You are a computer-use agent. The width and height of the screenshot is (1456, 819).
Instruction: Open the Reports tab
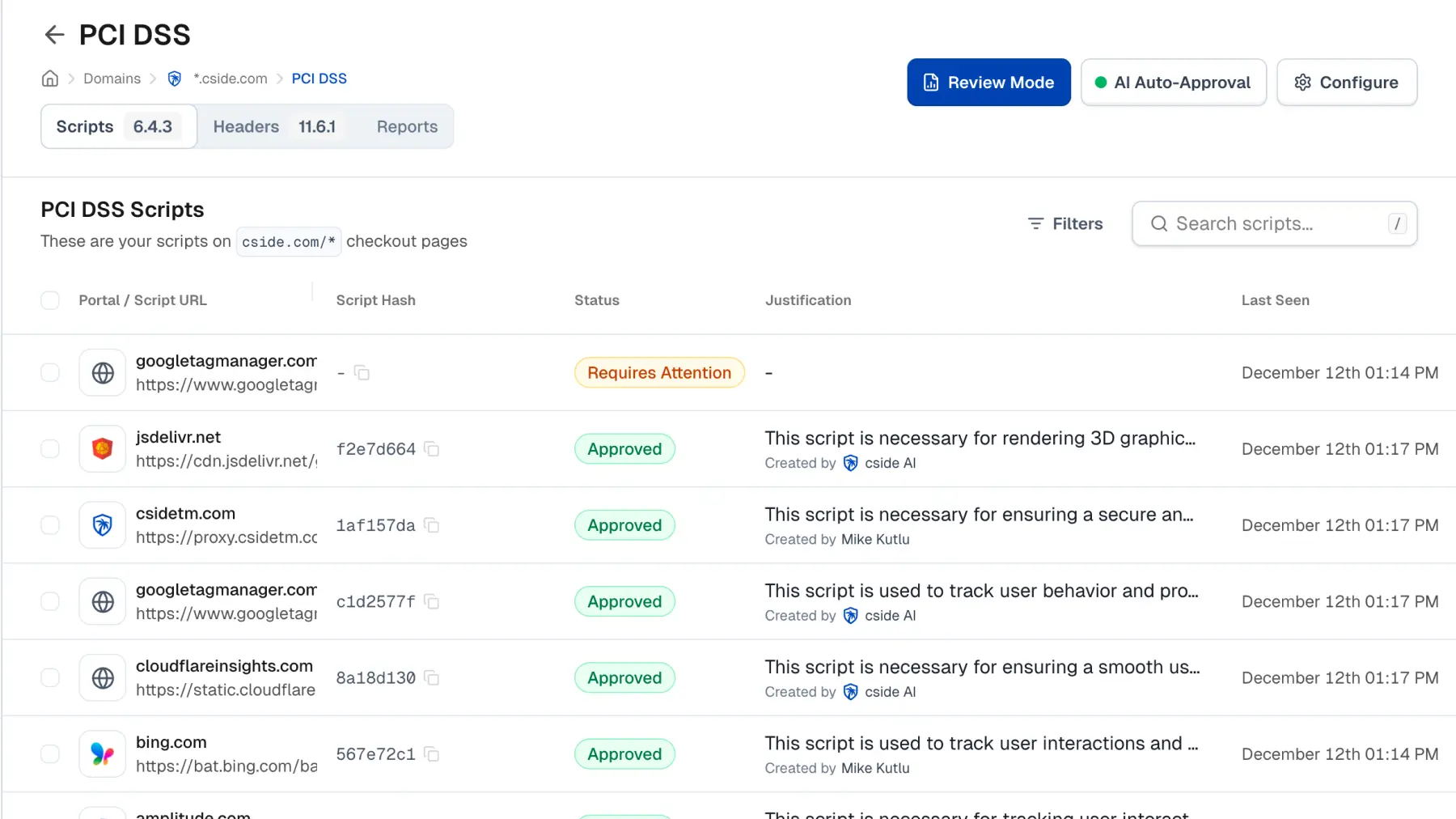point(407,126)
